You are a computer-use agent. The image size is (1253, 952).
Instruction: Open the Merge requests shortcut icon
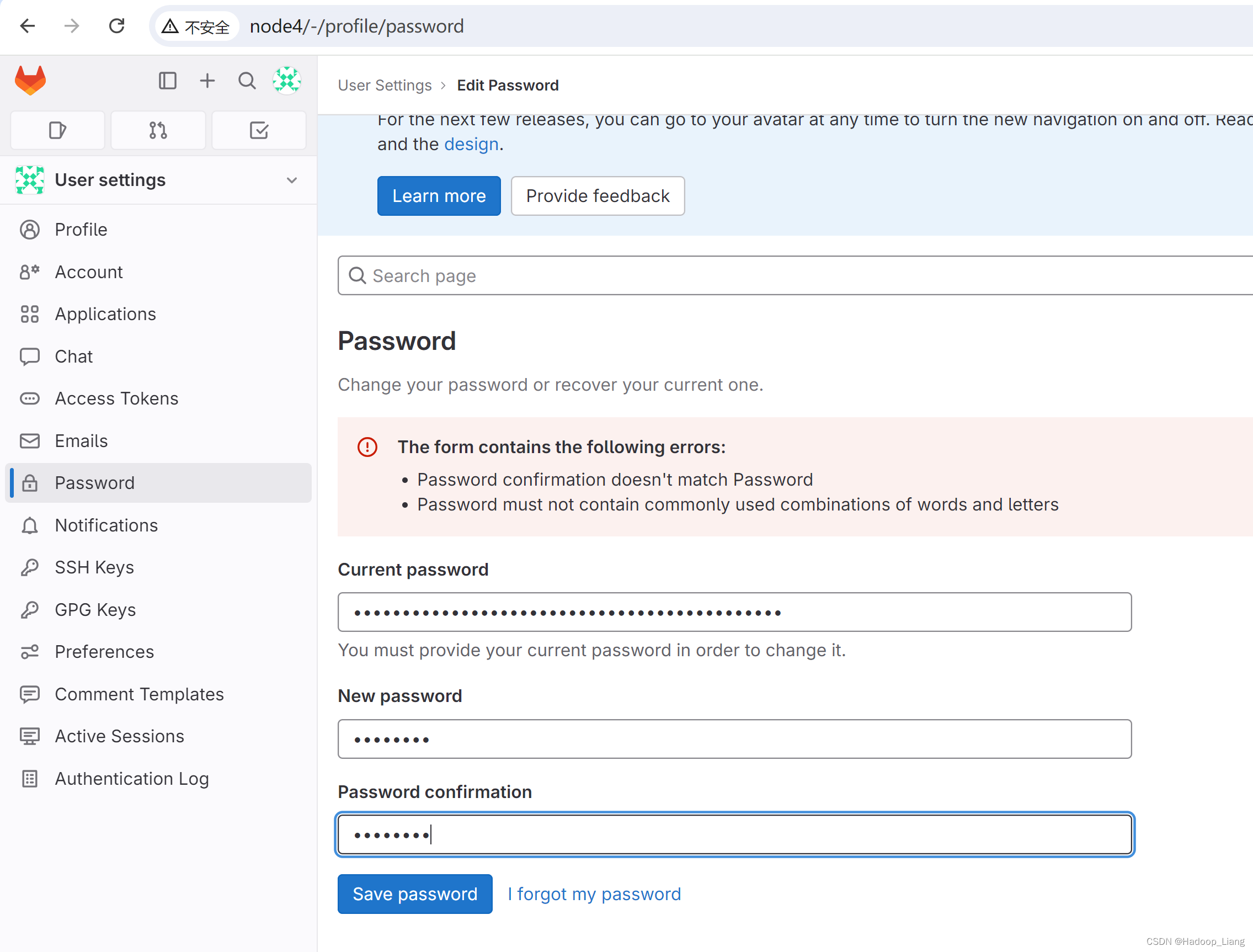click(158, 130)
